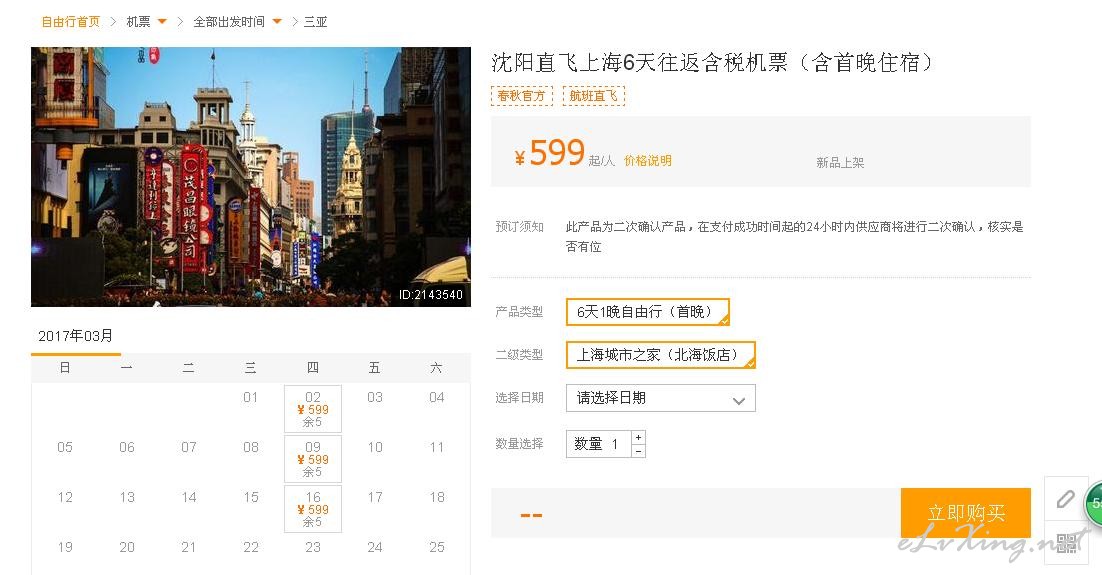
Task: Click calendar date 10
Action: (x=375, y=447)
